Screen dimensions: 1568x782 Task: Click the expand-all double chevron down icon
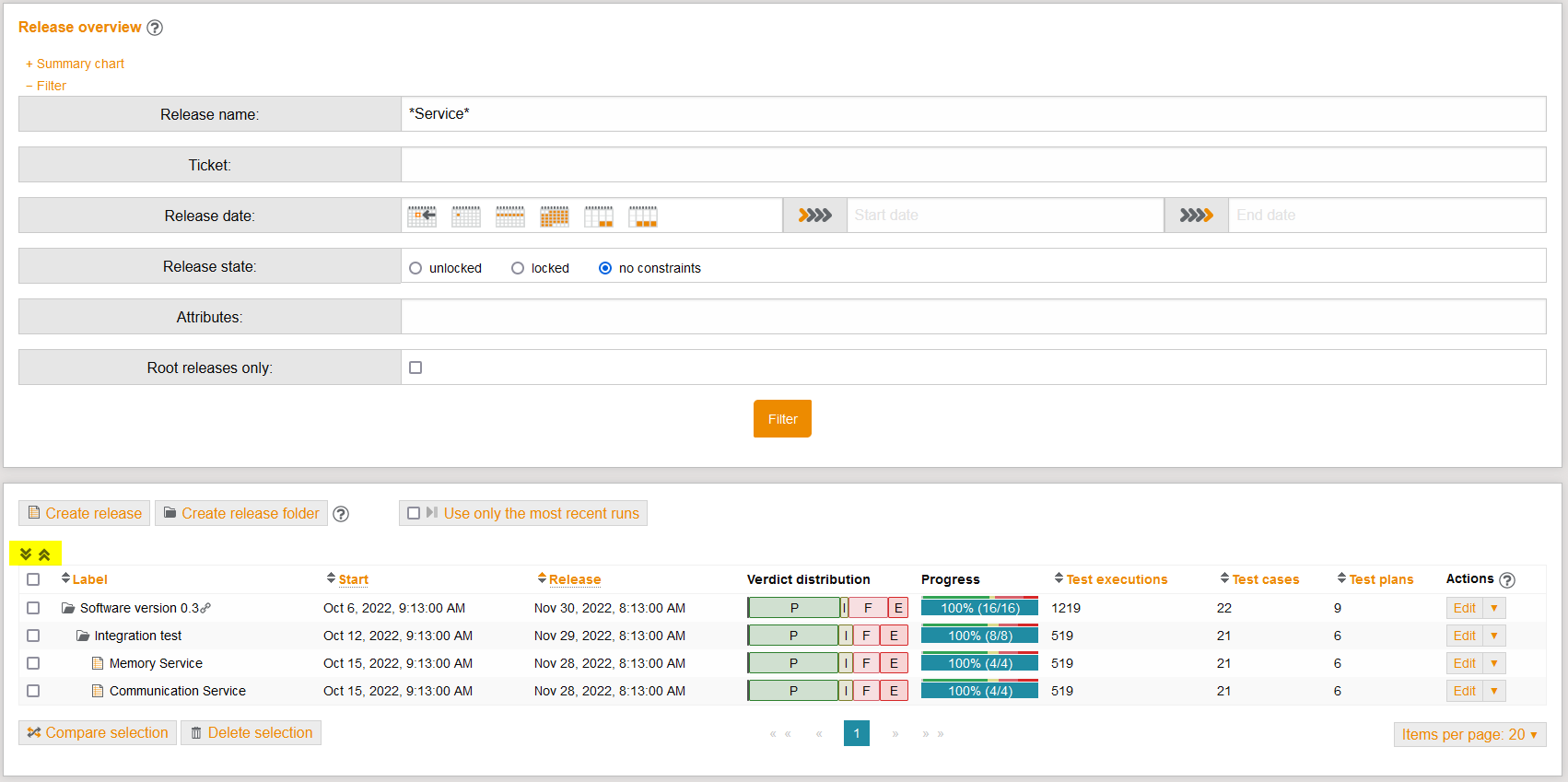[26, 554]
